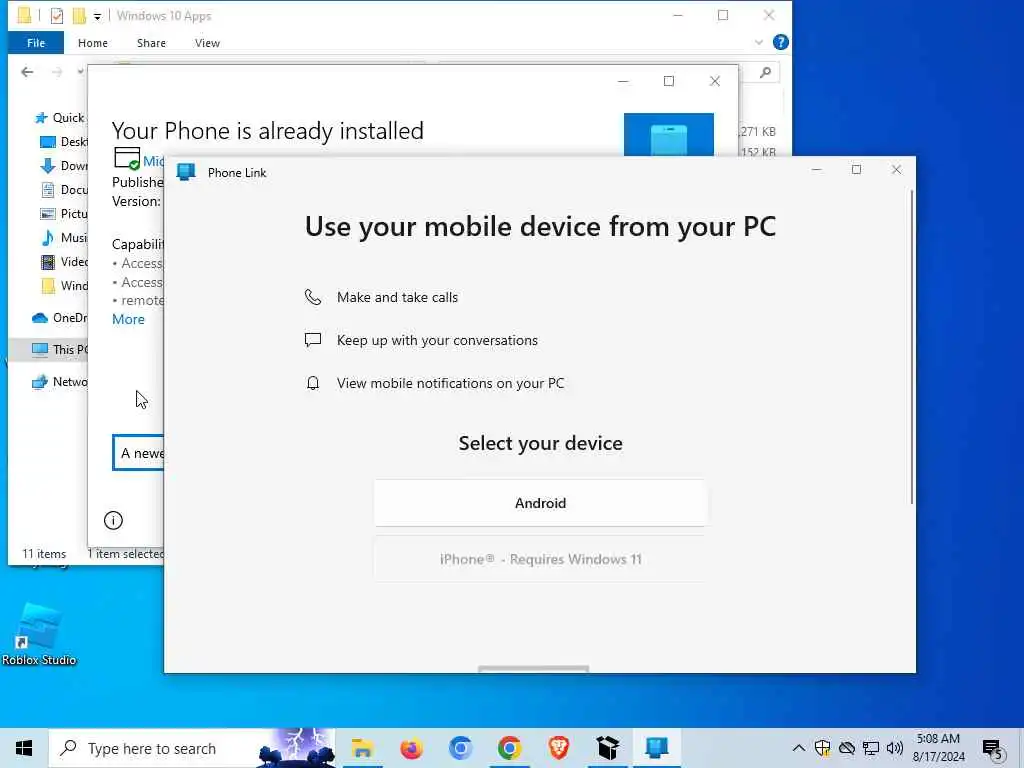Open the volume speaker tray icon

click(895, 748)
